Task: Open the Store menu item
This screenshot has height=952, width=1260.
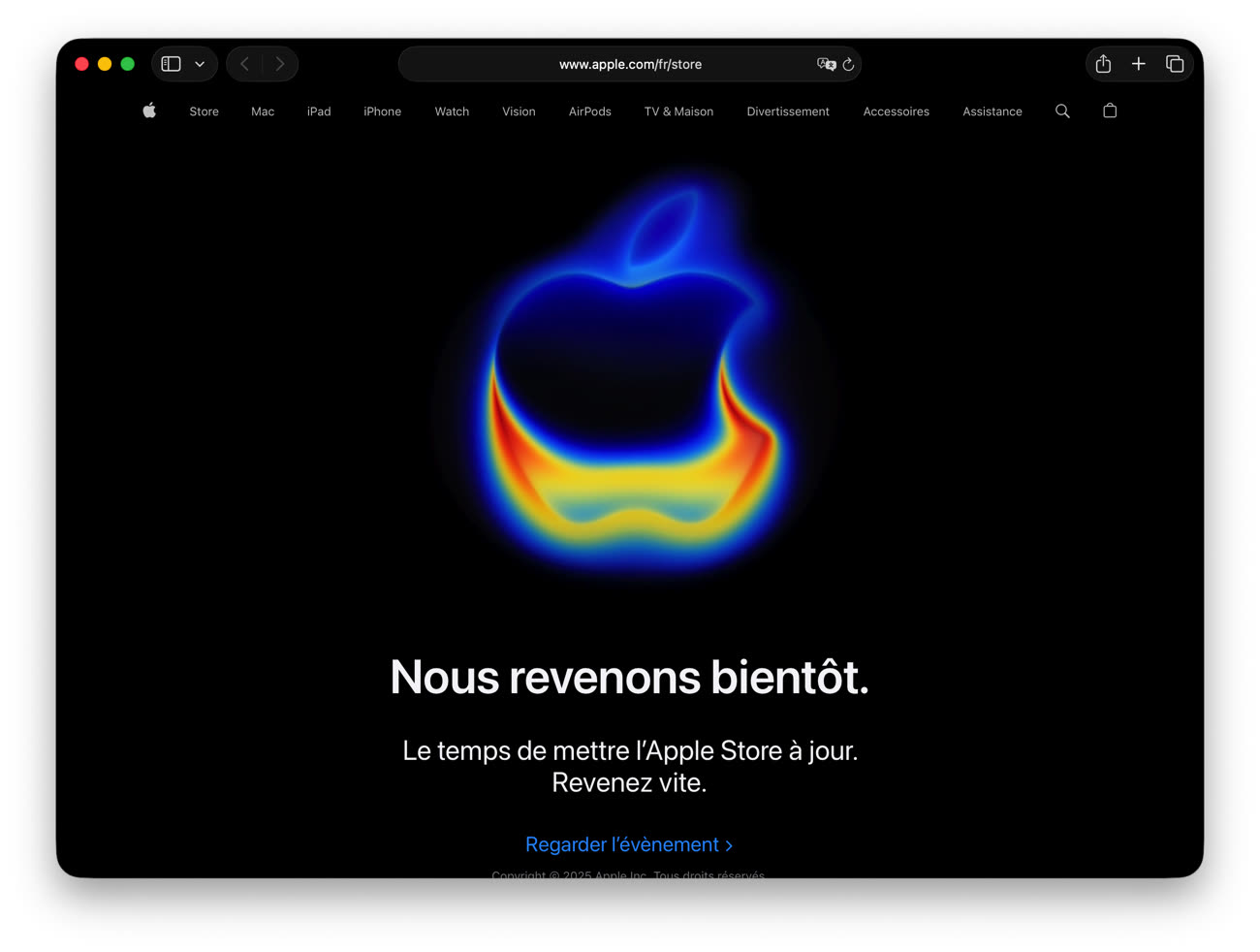Action: 204,111
